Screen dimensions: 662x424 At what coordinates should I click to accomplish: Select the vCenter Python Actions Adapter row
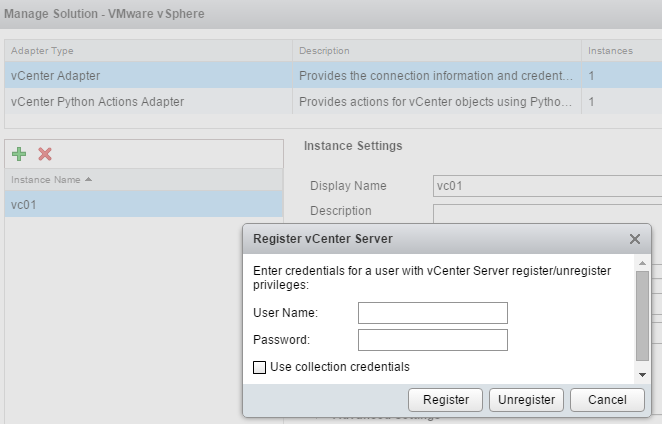[x=150, y=101]
